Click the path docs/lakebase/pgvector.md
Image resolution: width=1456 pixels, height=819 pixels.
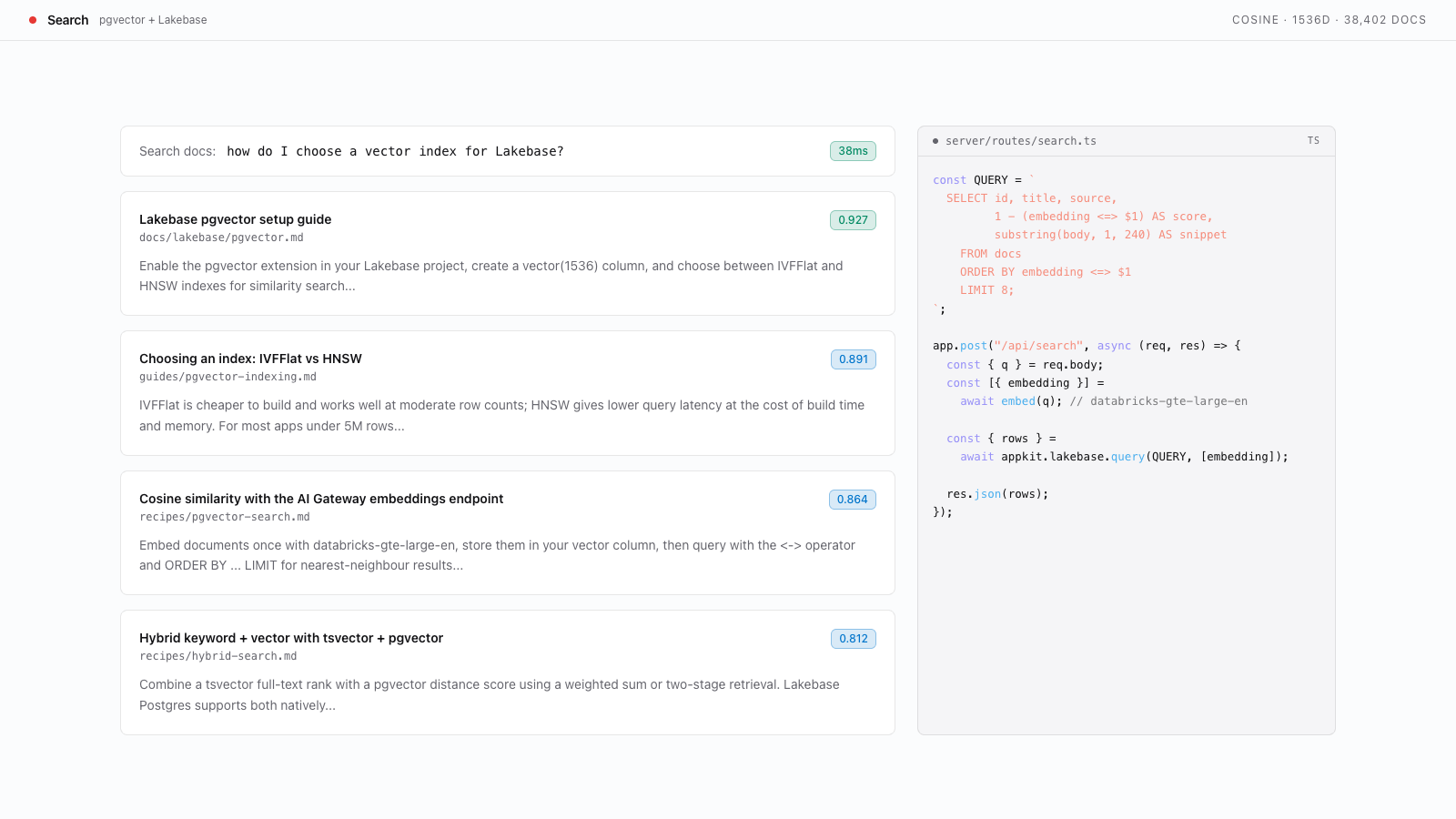[221, 238]
